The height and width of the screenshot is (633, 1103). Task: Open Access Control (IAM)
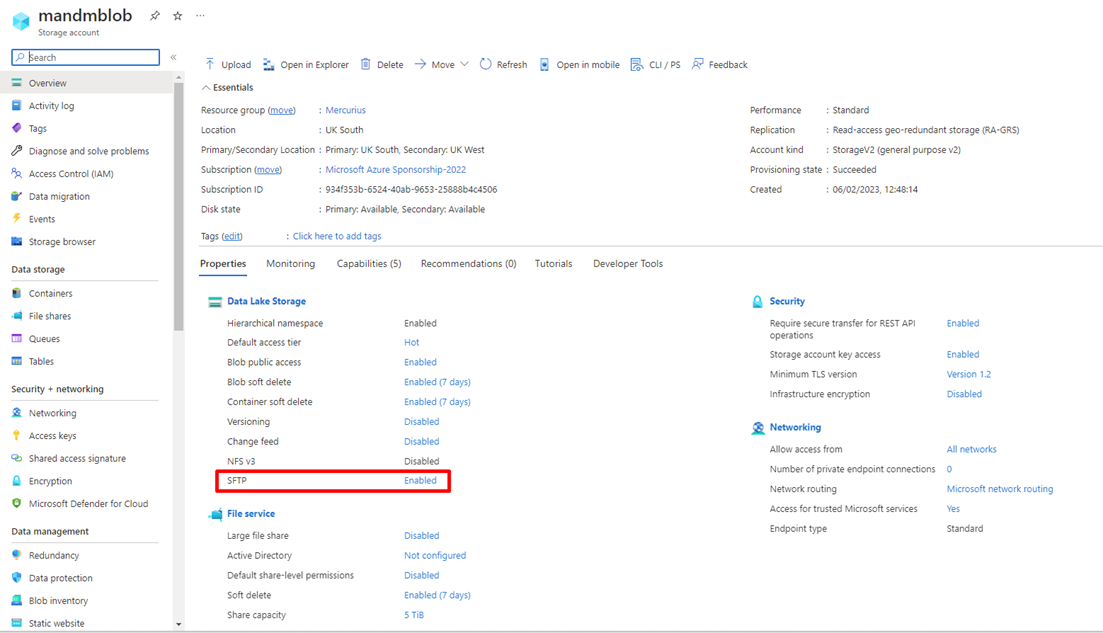point(71,174)
